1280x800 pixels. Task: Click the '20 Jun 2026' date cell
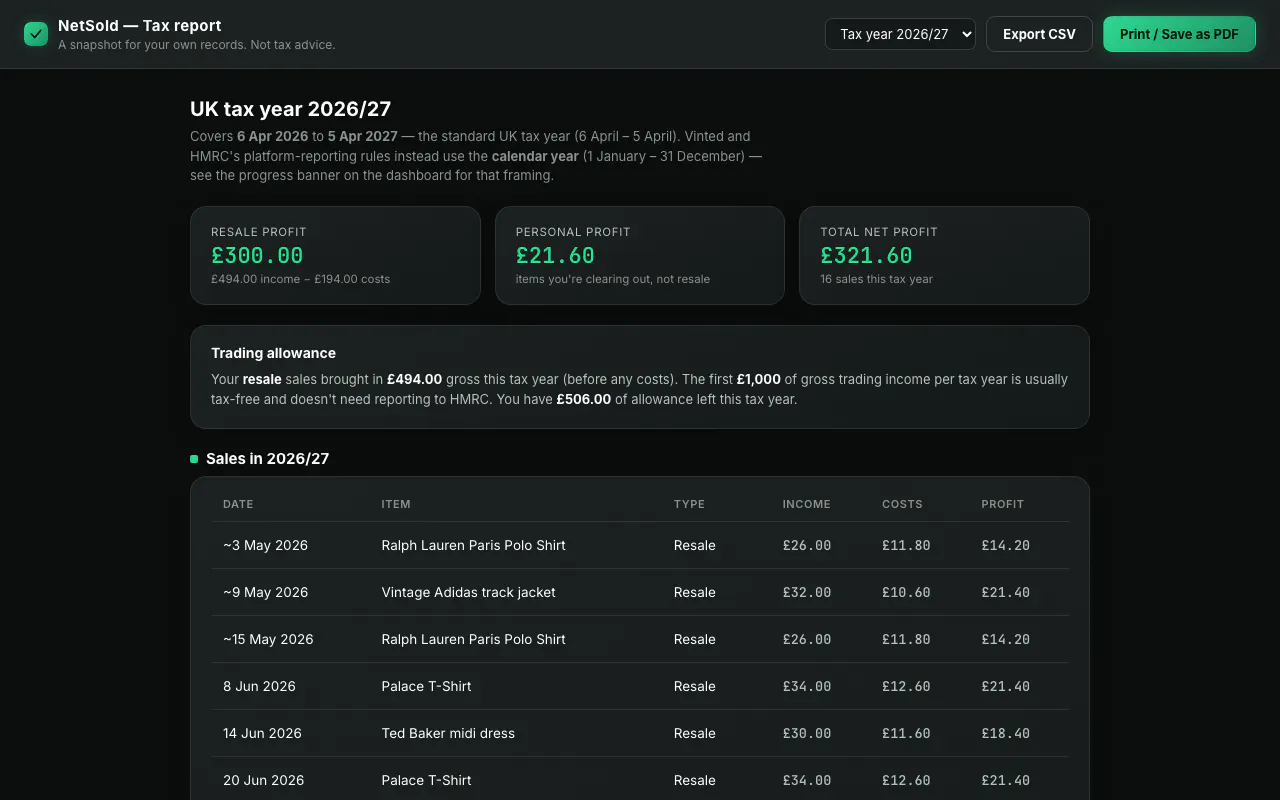(x=263, y=780)
